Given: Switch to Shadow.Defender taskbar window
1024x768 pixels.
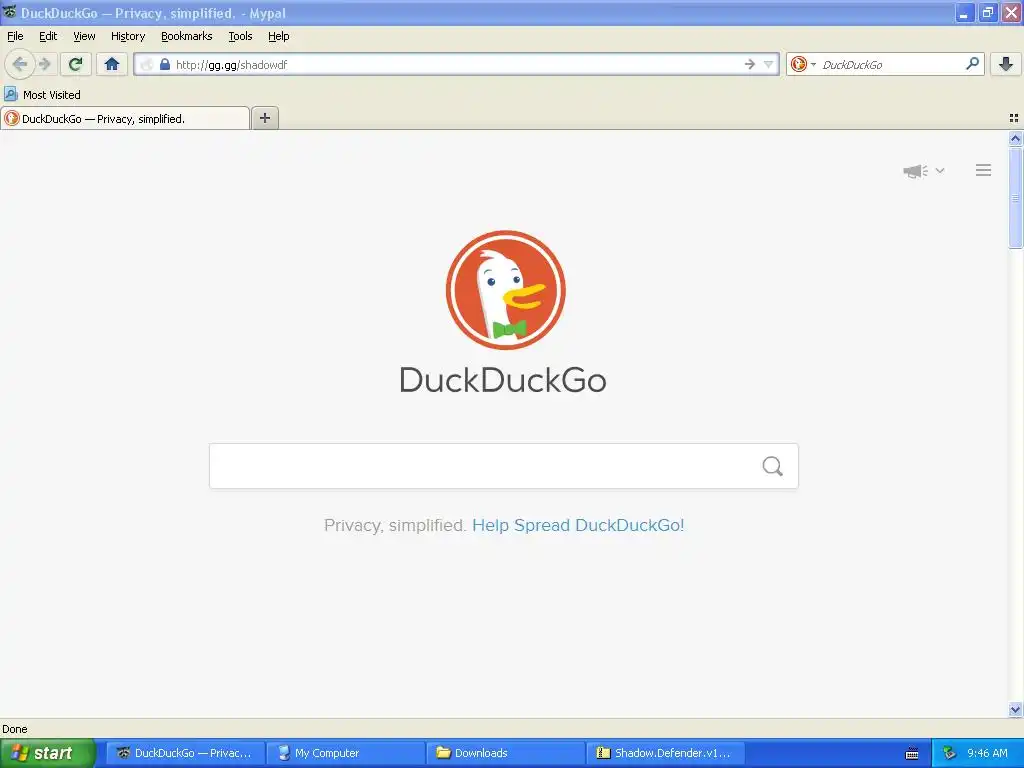Looking at the screenshot, I should tap(665, 753).
